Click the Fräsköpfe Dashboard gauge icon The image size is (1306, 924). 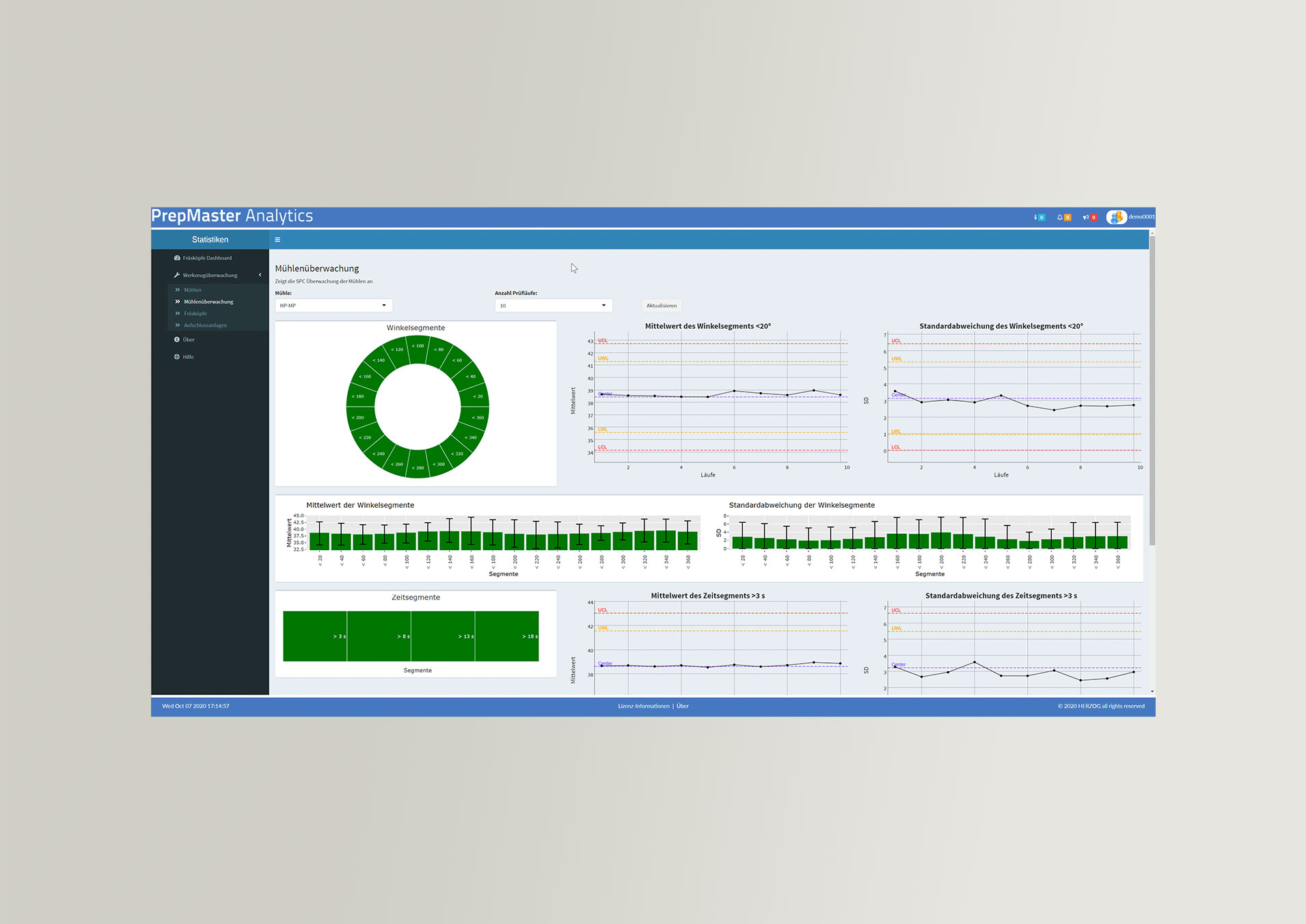(x=177, y=258)
